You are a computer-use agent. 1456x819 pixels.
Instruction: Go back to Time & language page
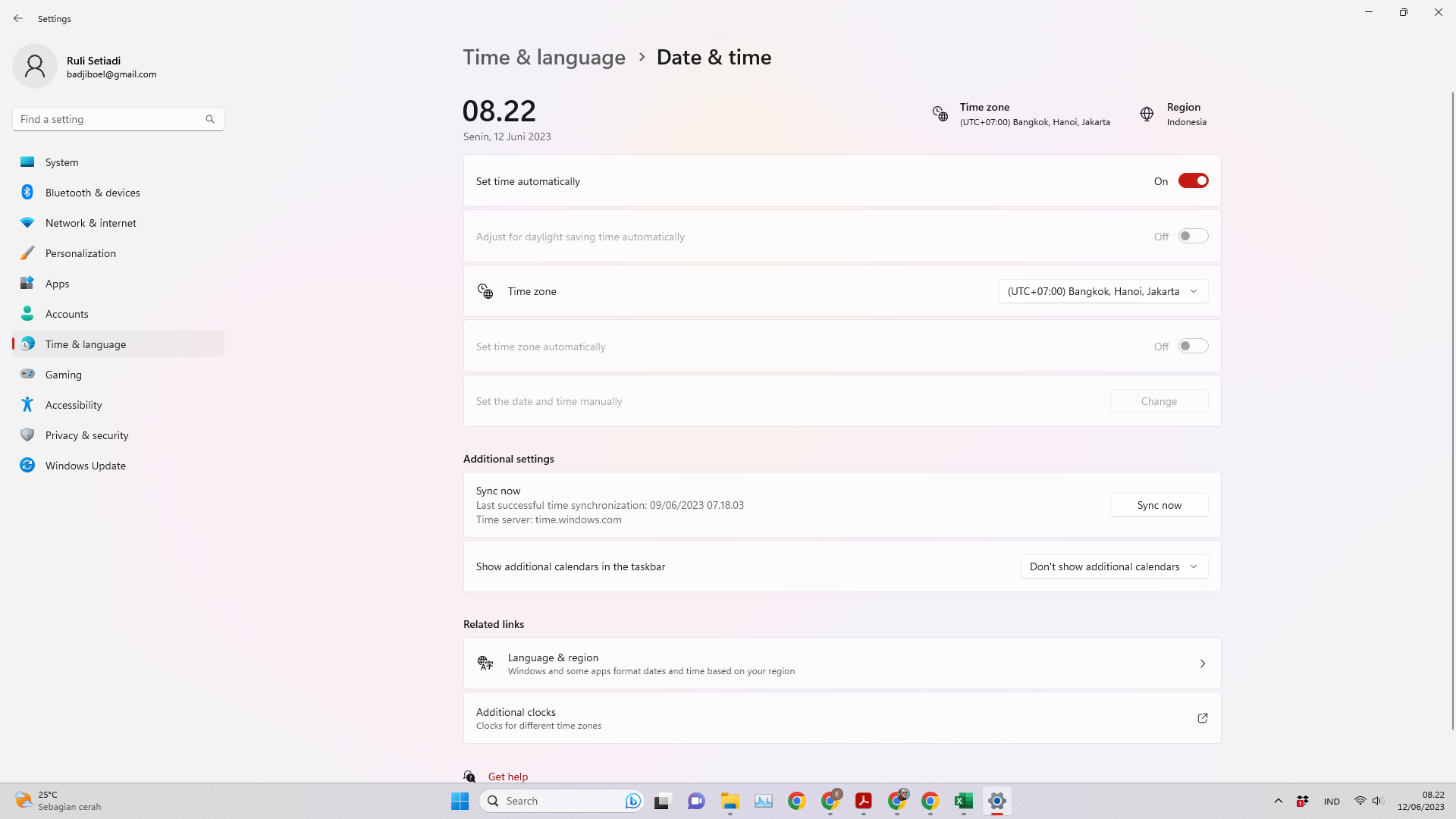[x=544, y=57]
